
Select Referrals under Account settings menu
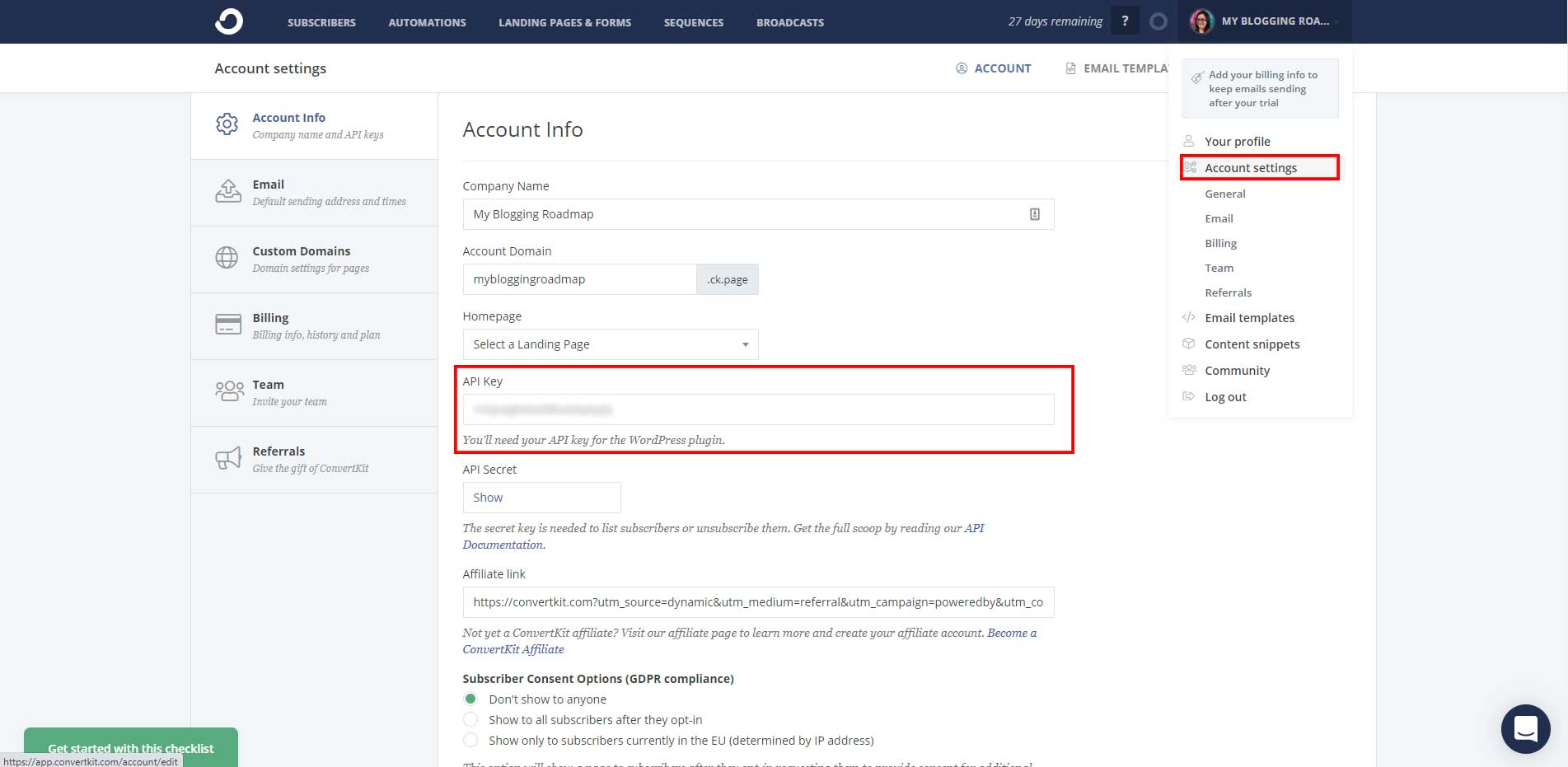point(1228,292)
